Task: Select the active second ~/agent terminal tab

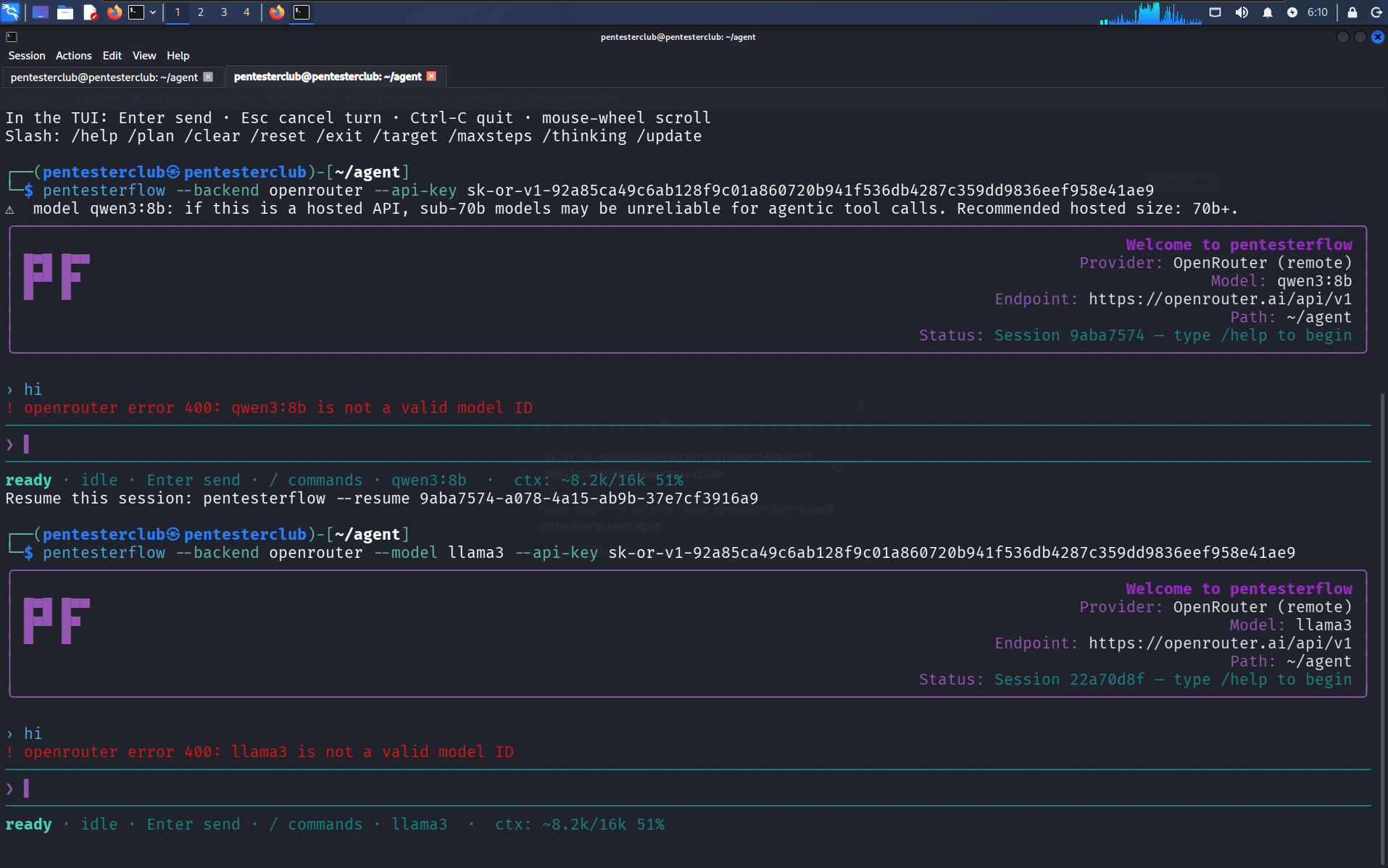Action: point(328,77)
